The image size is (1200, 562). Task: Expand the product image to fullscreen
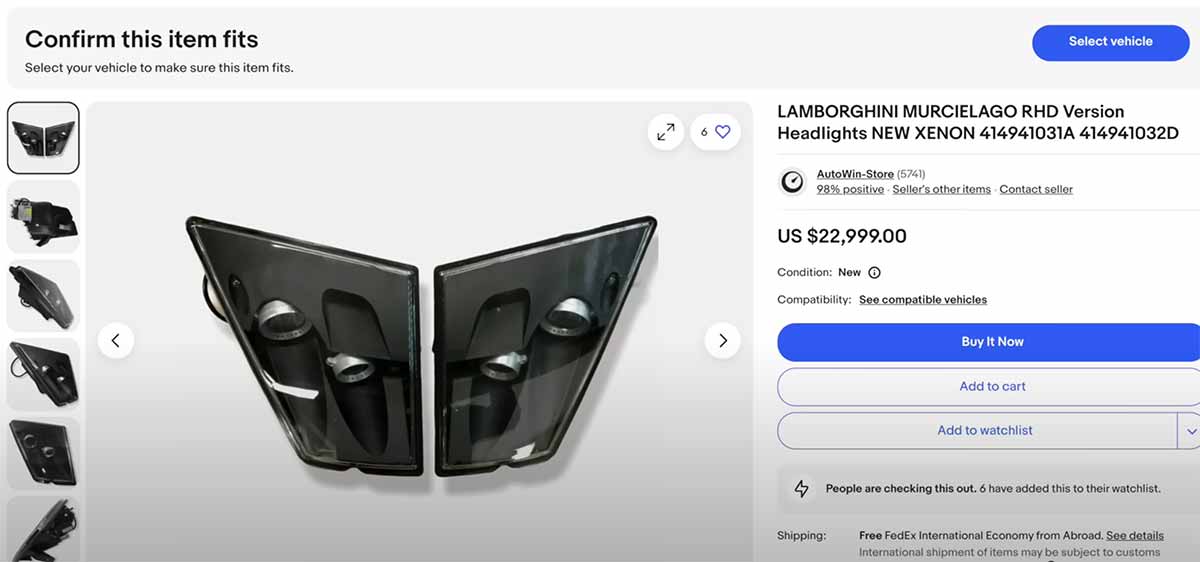(x=666, y=131)
